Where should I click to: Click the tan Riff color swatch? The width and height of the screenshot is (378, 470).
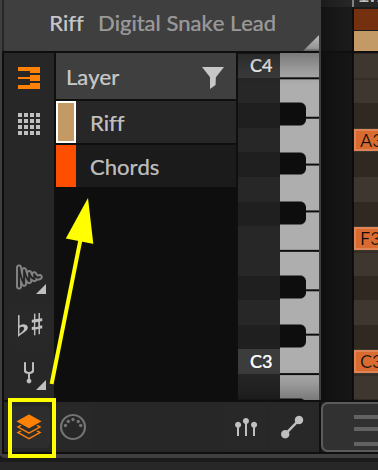[x=66, y=122]
